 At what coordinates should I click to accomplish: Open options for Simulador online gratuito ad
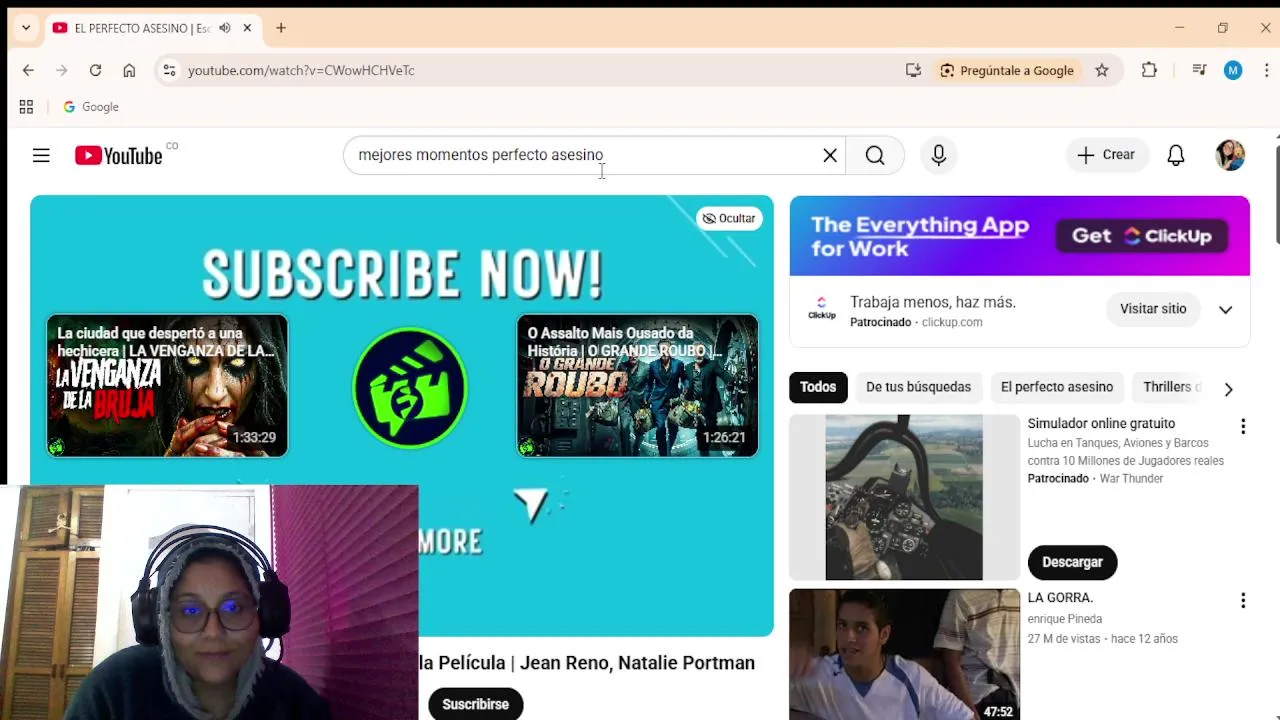point(1243,427)
